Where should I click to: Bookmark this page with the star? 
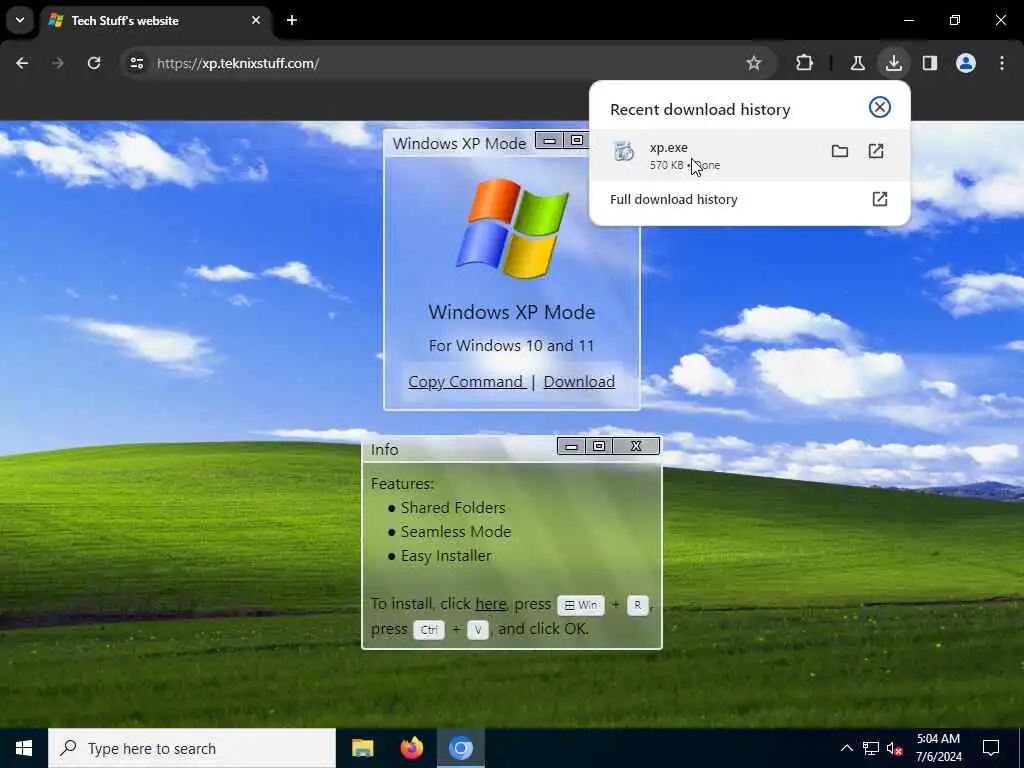754,63
